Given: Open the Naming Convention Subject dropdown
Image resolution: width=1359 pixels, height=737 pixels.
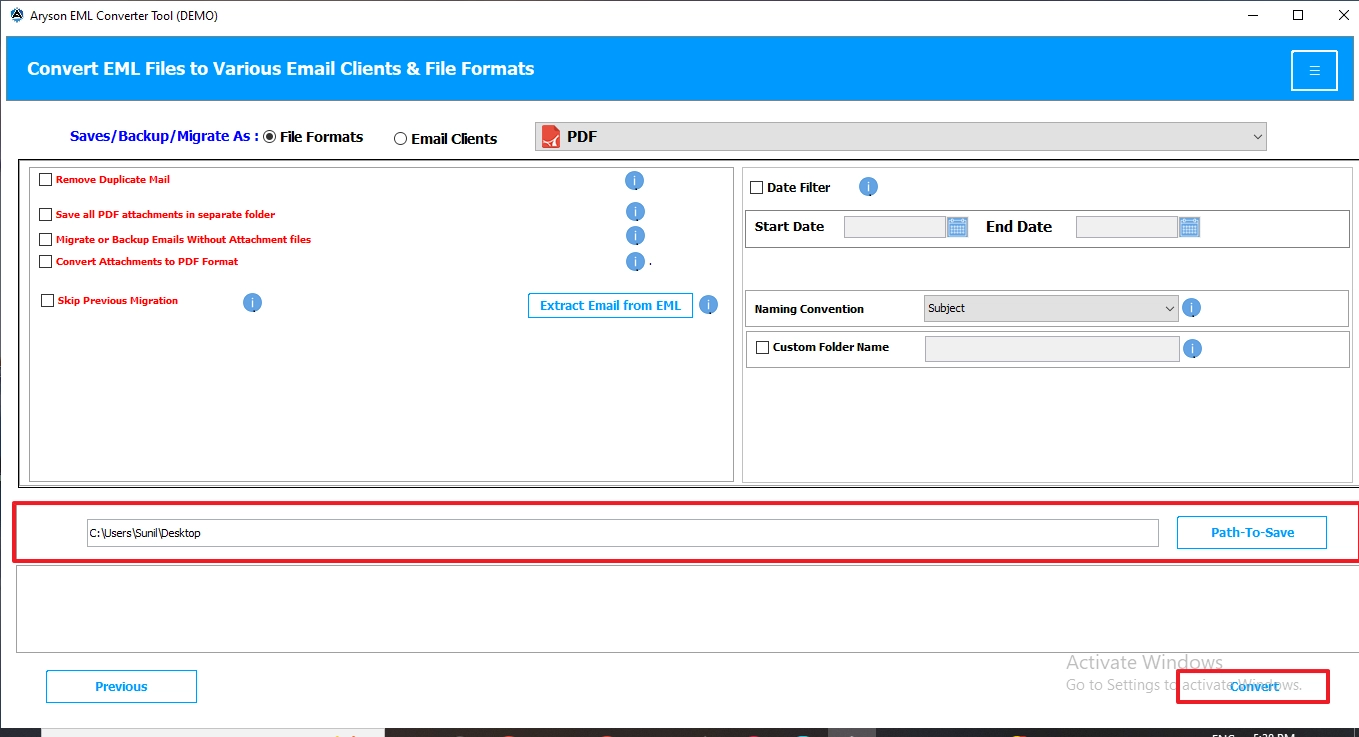Looking at the screenshot, I should tap(1051, 308).
